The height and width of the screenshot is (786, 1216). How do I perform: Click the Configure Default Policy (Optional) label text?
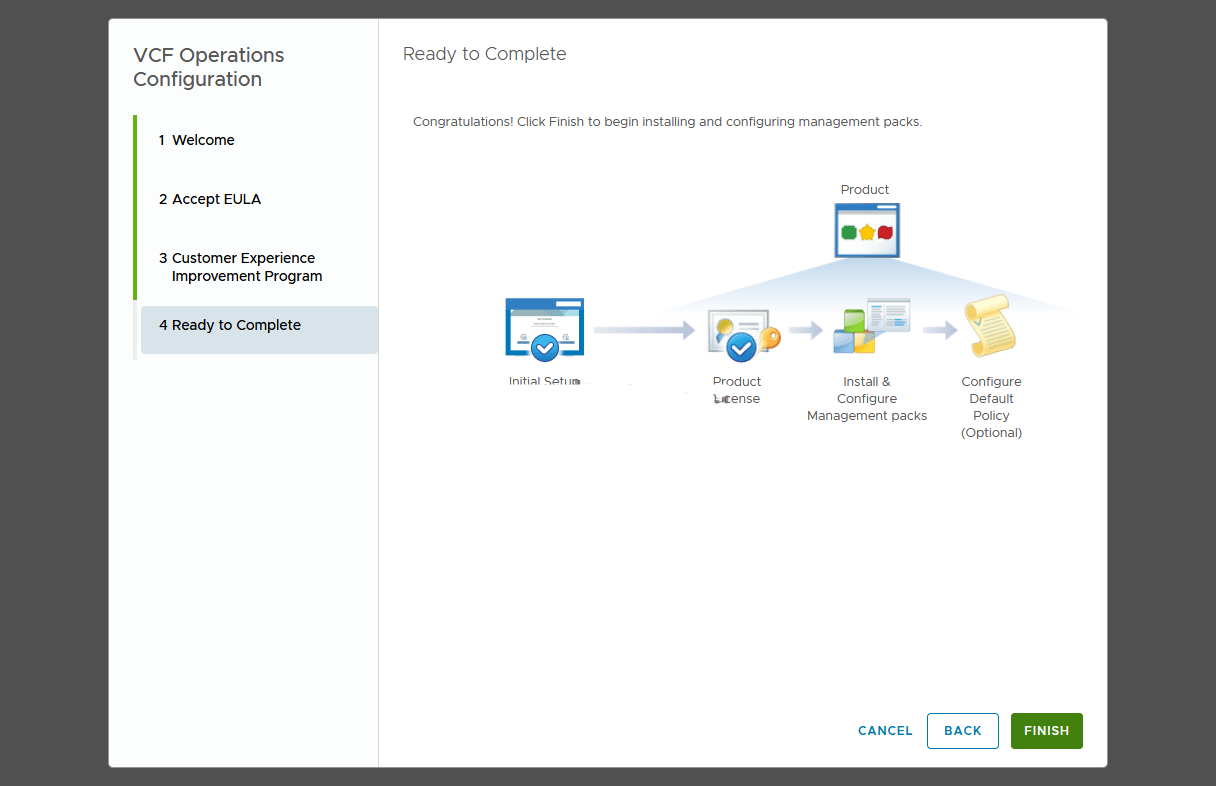click(x=991, y=407)
